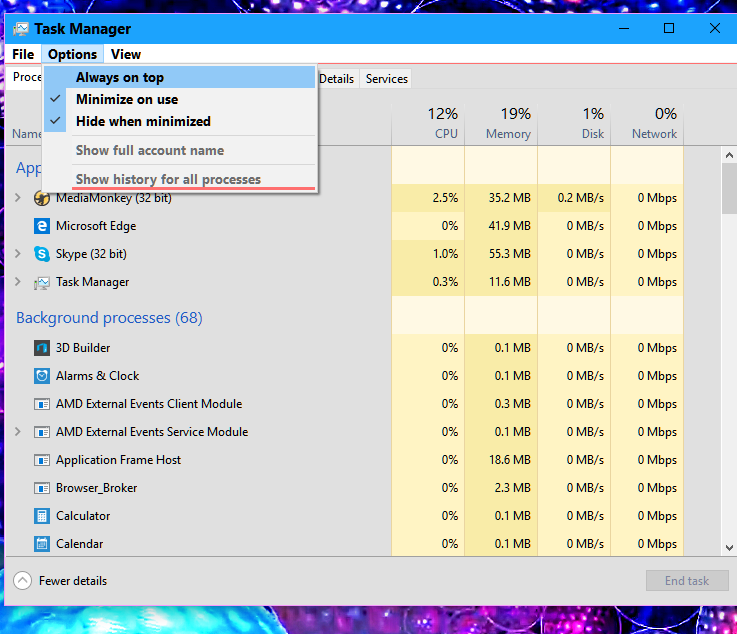This screenshot has height=634, width=737.
Task: Sort by the Disk column header
Action: tap(574, 123)
